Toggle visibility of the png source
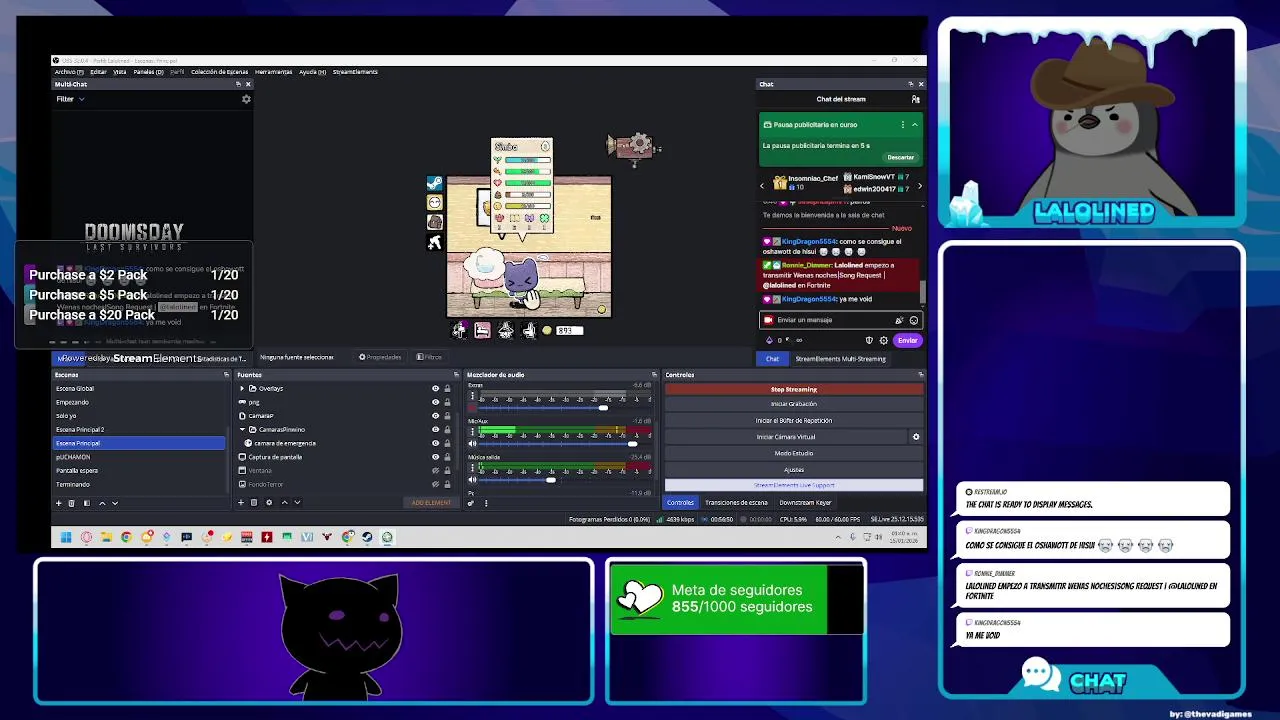The image size is (1280, 720). 436,402
